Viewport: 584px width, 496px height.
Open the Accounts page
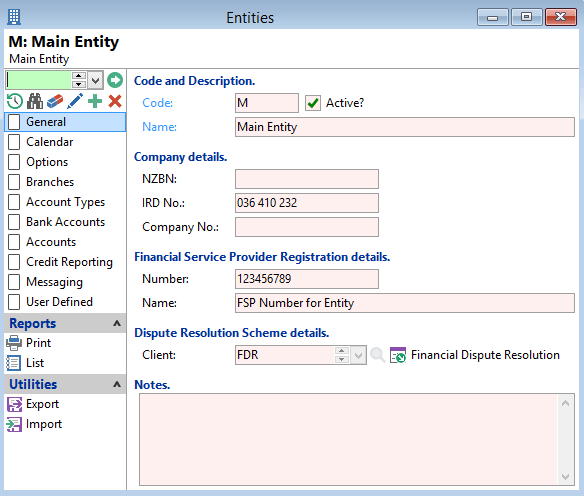pyautogui.click(x=65, y=242)
